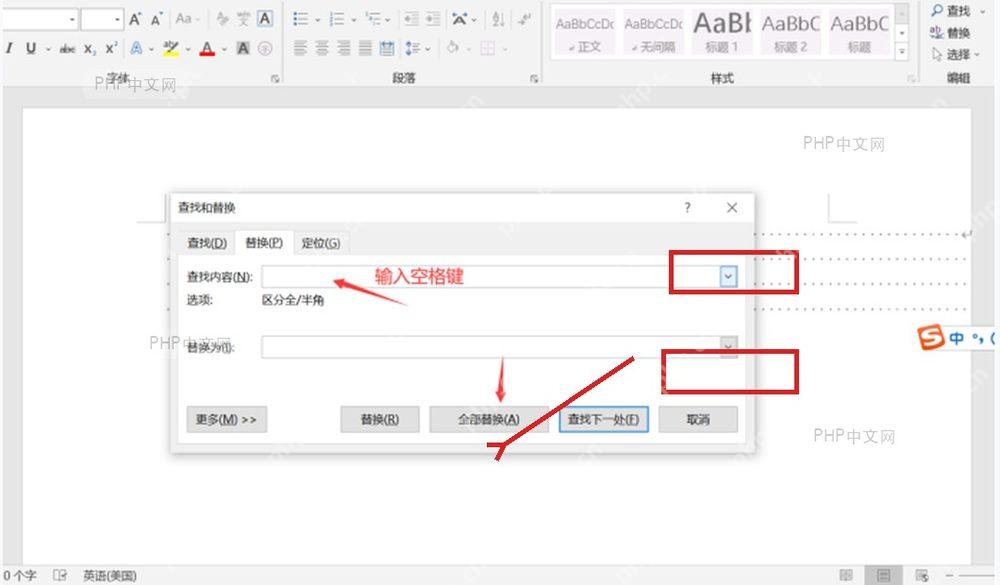Image resolution: width=1000 pixels, height=585 pixels.
Task: Click the Decrease Font Size icon
Action: click(156, 19)
